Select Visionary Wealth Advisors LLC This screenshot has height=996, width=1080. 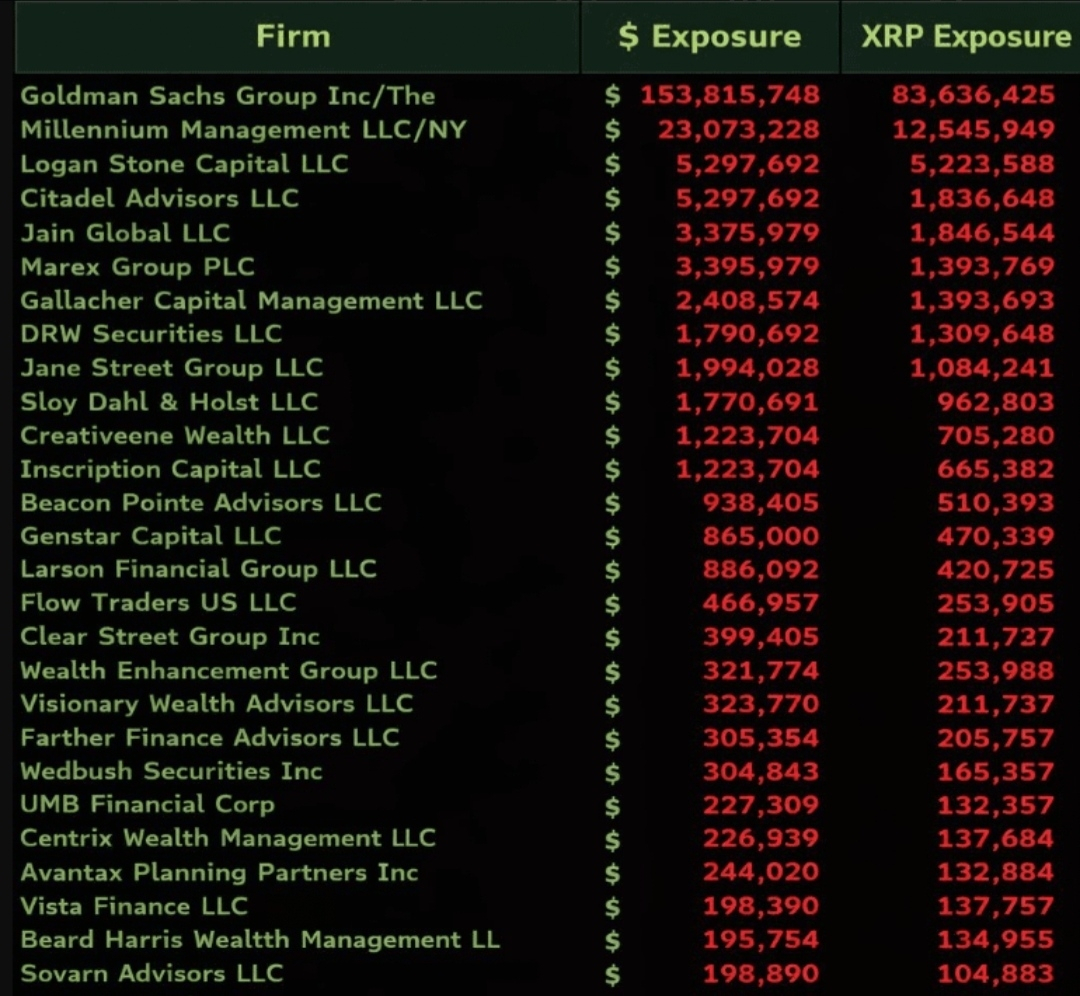point(216,704)
